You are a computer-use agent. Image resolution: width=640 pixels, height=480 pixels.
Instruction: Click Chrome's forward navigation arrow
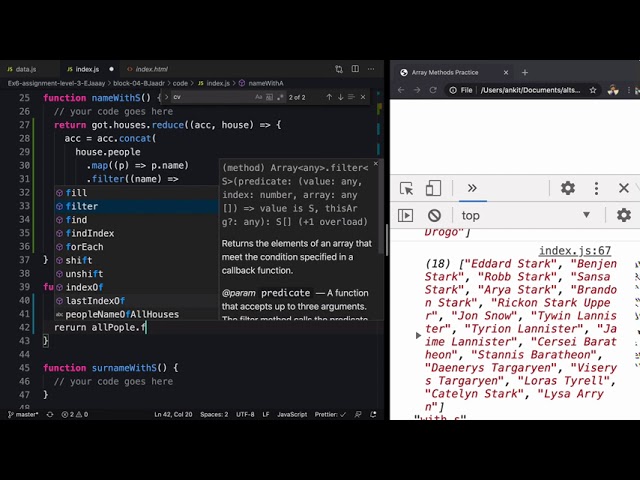coord(417,90)
